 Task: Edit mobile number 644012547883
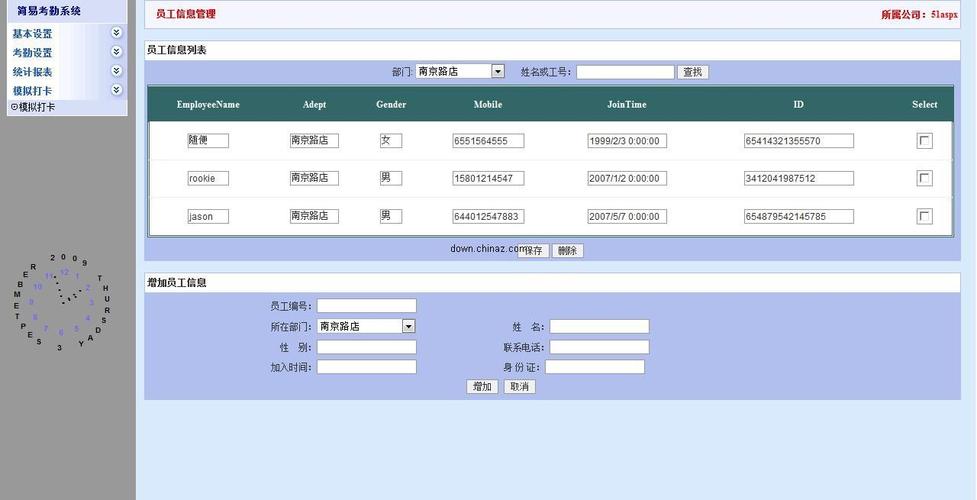pyautogui.click(x=488, y=216)
